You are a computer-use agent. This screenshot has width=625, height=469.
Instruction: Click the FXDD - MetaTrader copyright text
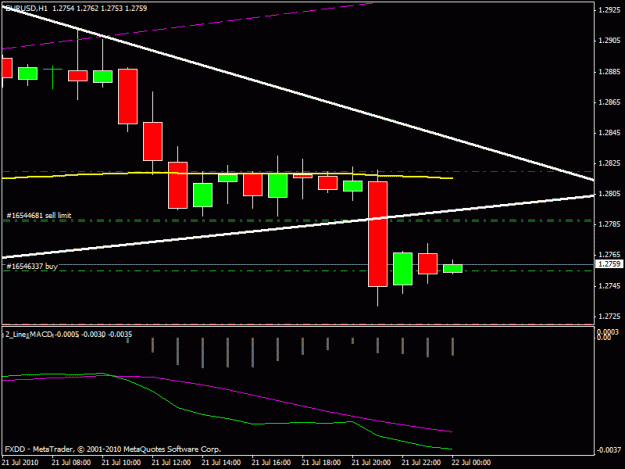coord(113,449)
